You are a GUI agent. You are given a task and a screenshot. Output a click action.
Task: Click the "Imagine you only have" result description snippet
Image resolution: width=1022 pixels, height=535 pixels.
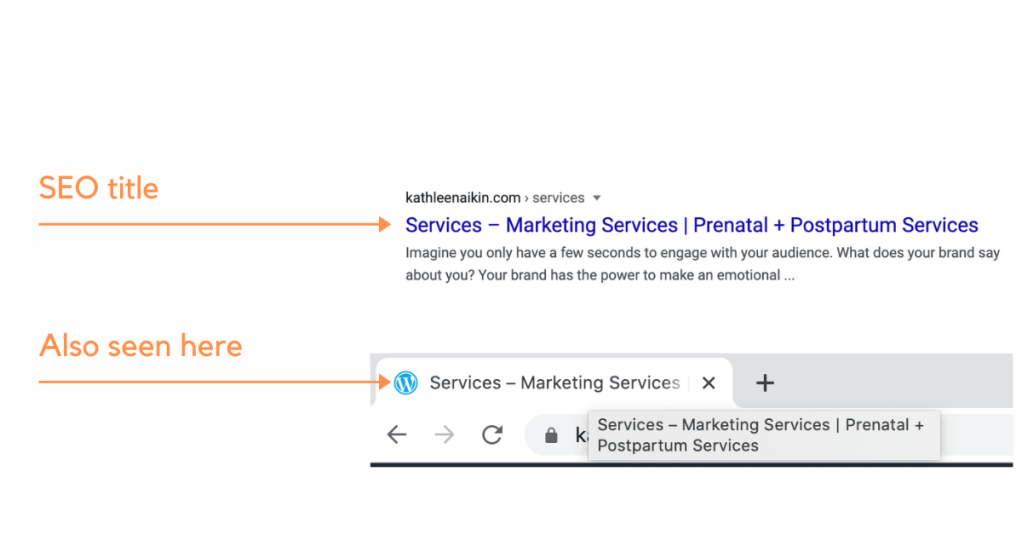(x=702, y=264)
